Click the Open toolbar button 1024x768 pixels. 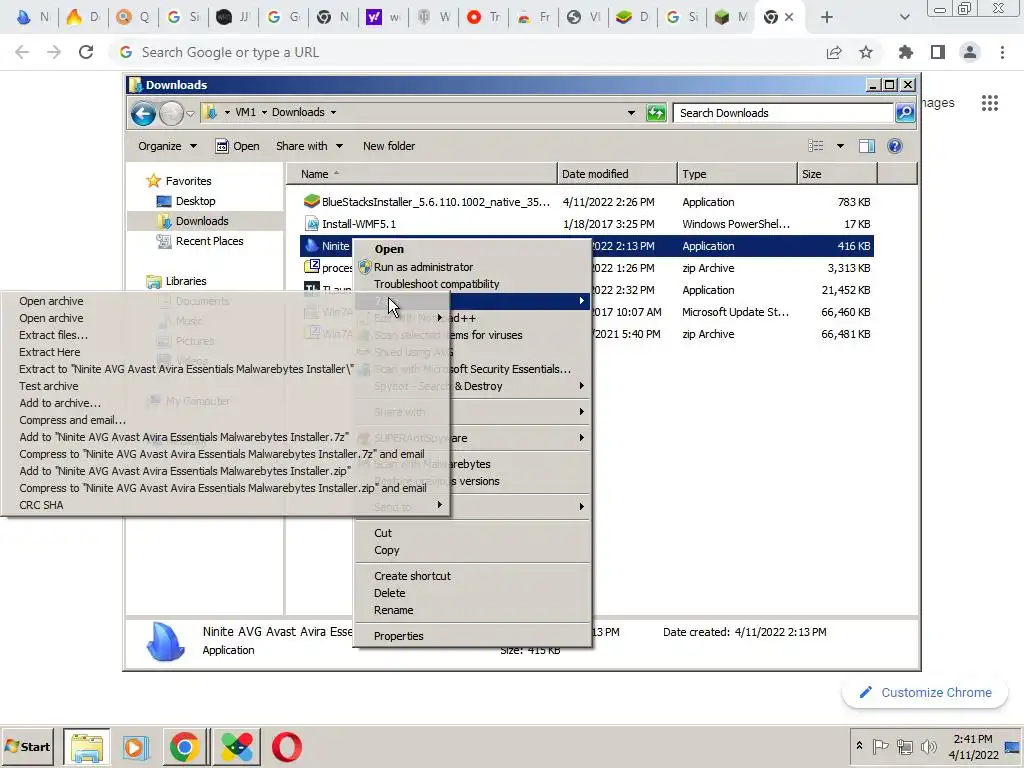click(238, 146)
